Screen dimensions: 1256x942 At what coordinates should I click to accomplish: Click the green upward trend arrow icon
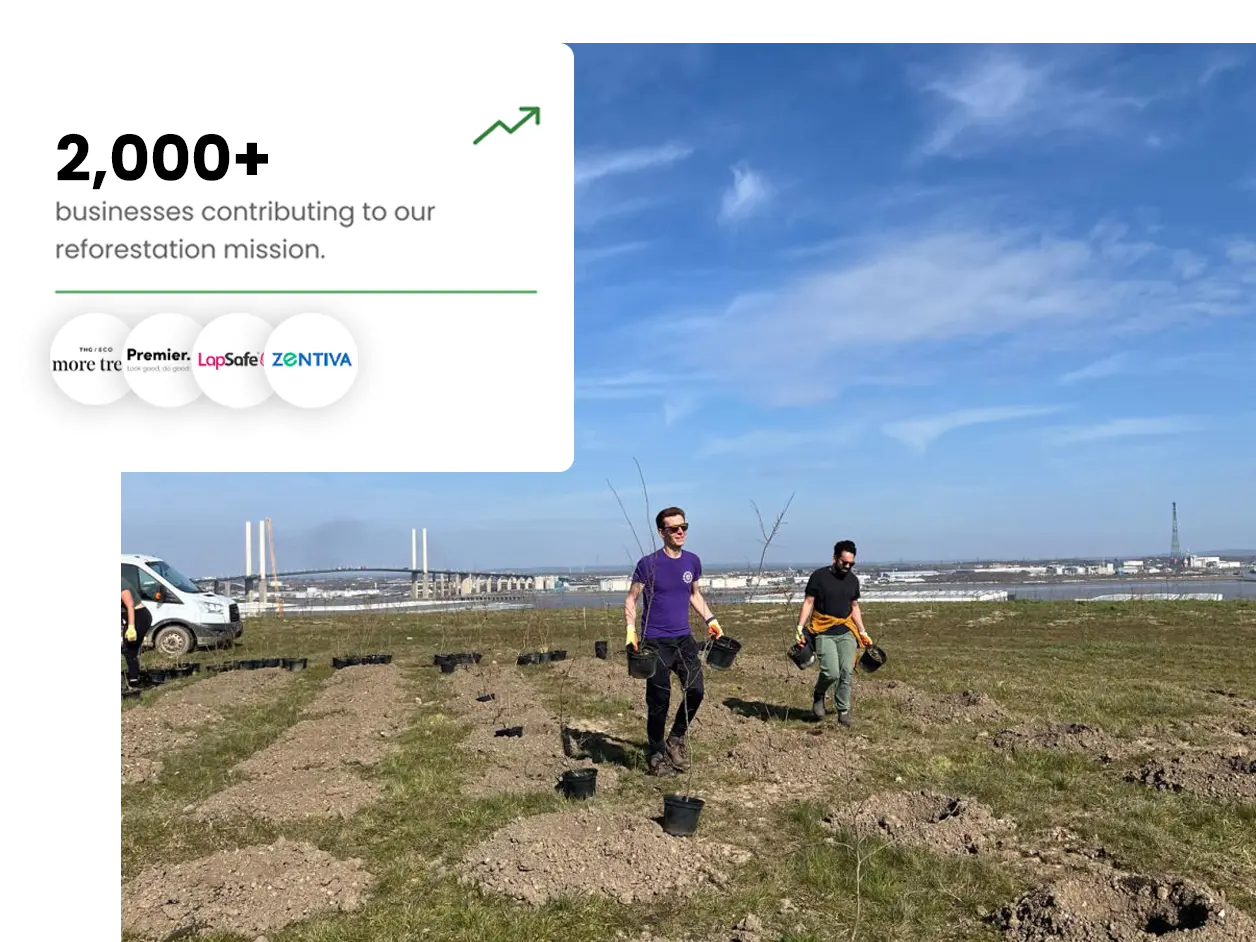click(506, 125)
